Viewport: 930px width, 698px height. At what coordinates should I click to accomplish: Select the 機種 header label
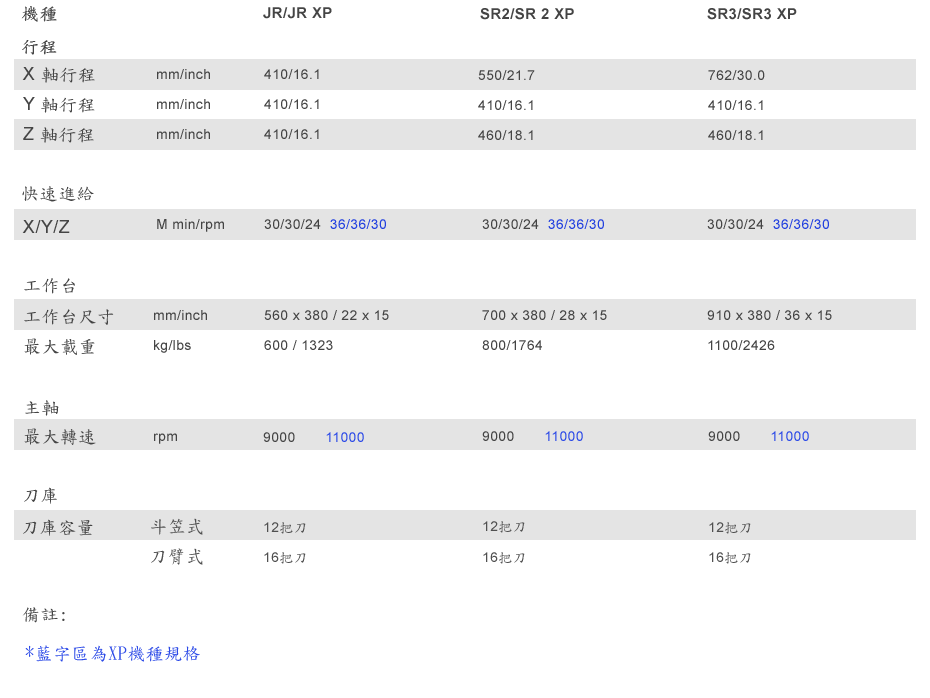coord(39,14)
